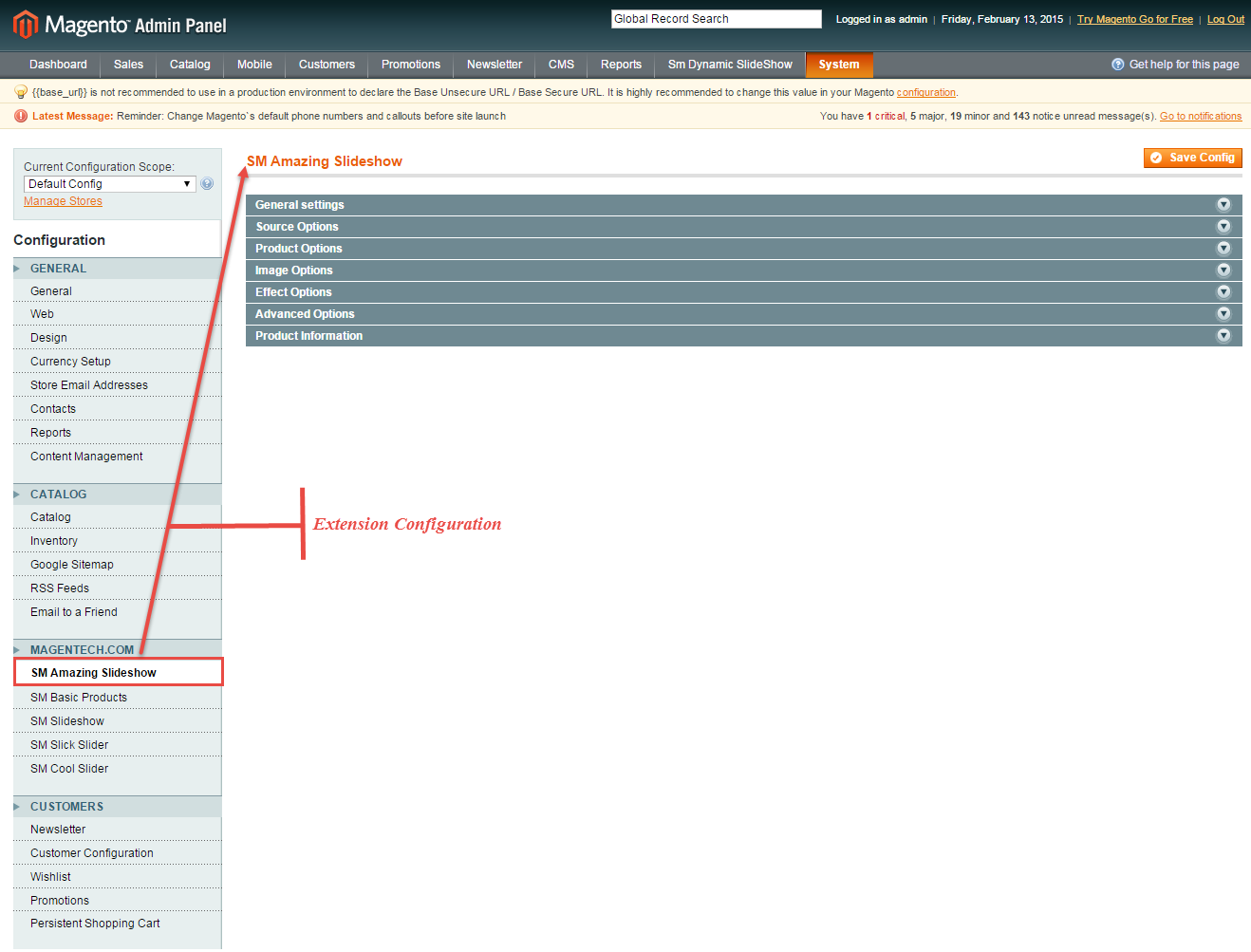Follow the Manage Stores link
Image resolution: width=1251 pixels, height=952 pixels.
[63, 201]
